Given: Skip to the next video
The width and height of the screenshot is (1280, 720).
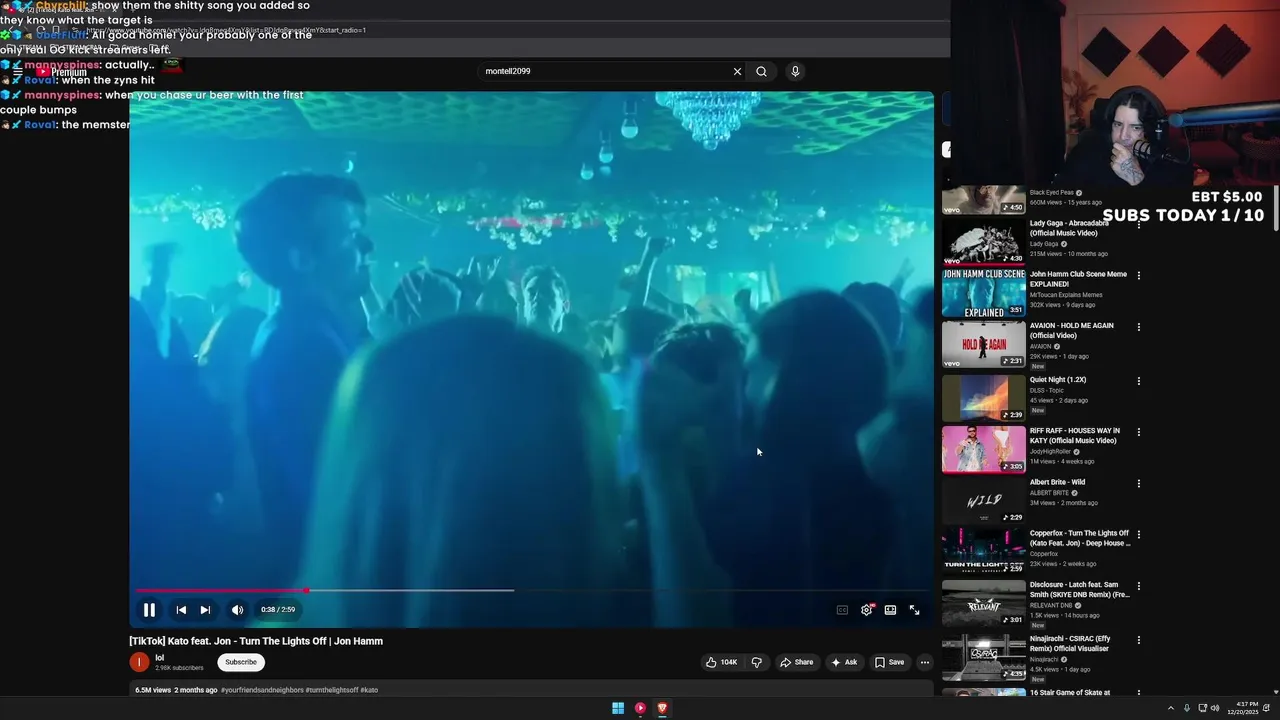Looking at the screenshot, I should tap(205, 610).
